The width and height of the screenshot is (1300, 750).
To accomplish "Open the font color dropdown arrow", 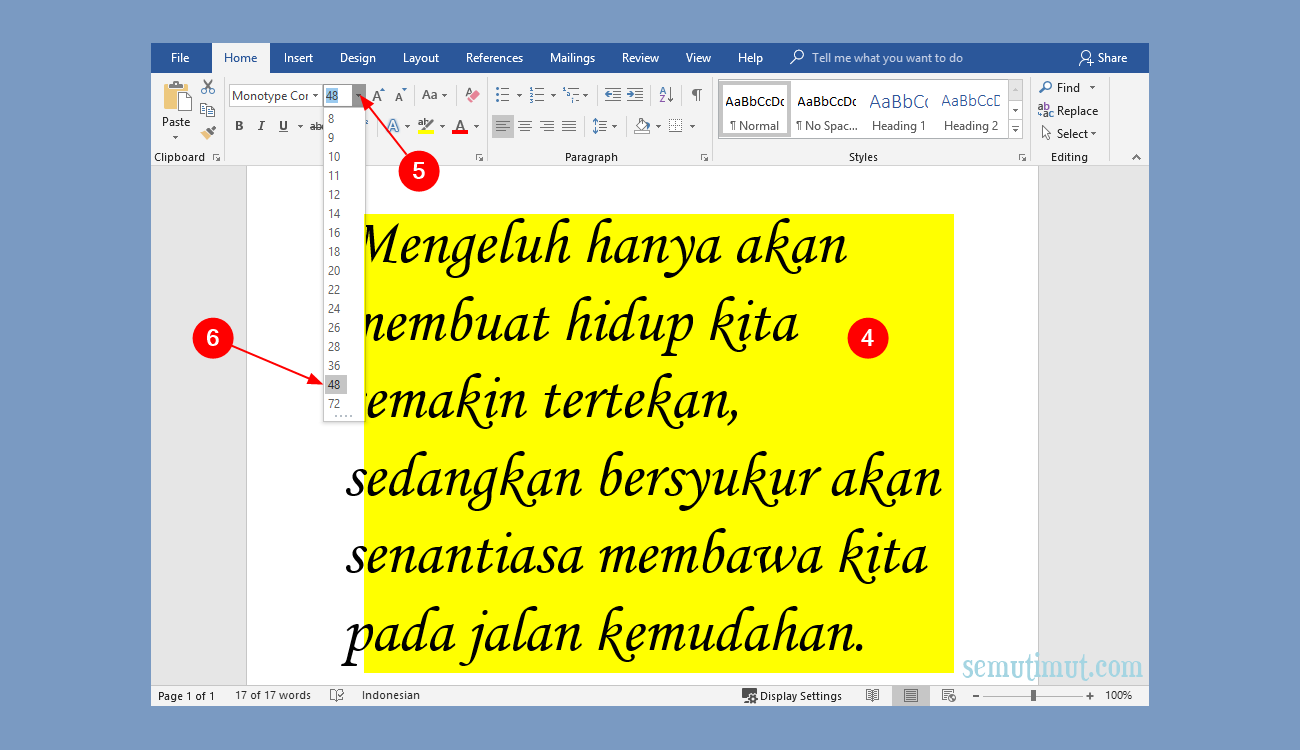I will coord(476,126).
